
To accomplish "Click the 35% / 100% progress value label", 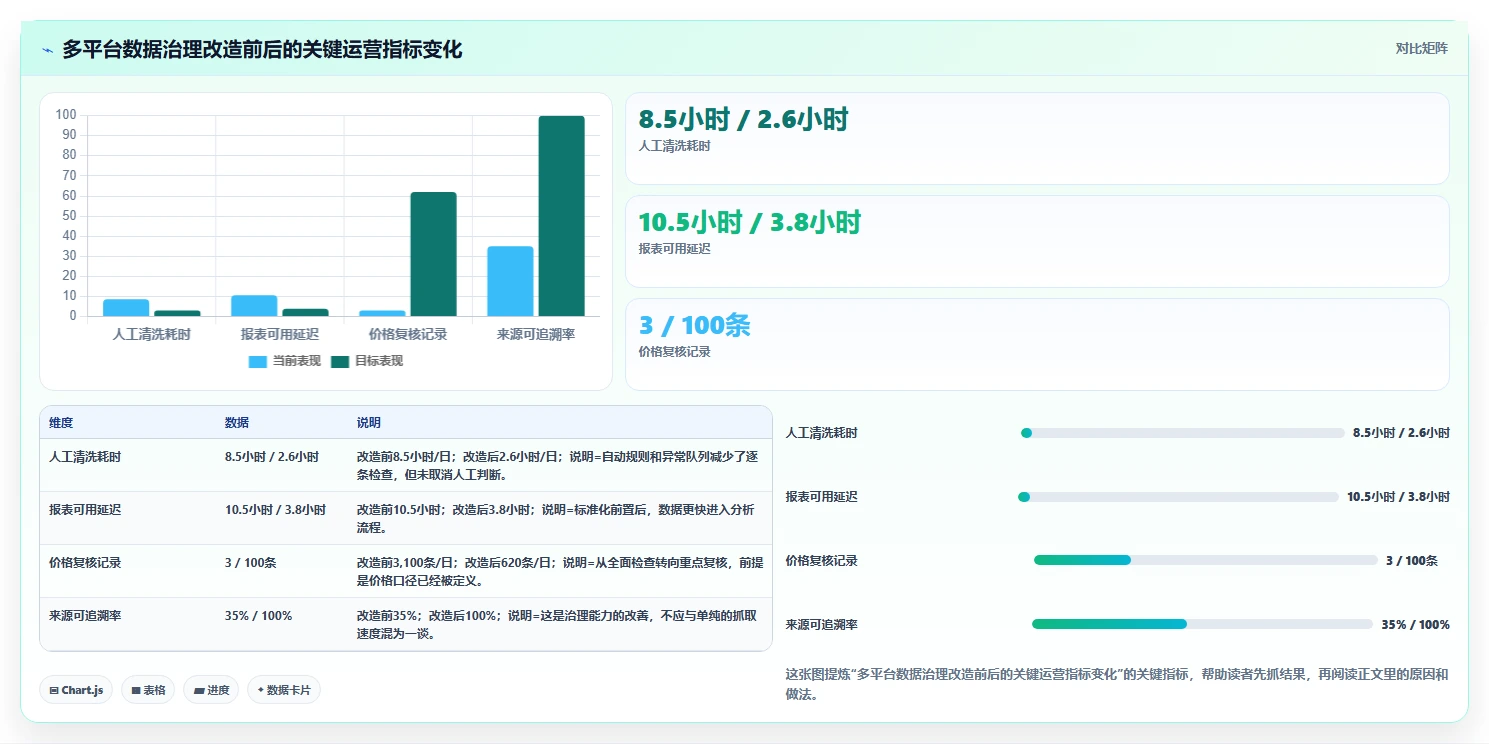I will tap(1415, 624).
